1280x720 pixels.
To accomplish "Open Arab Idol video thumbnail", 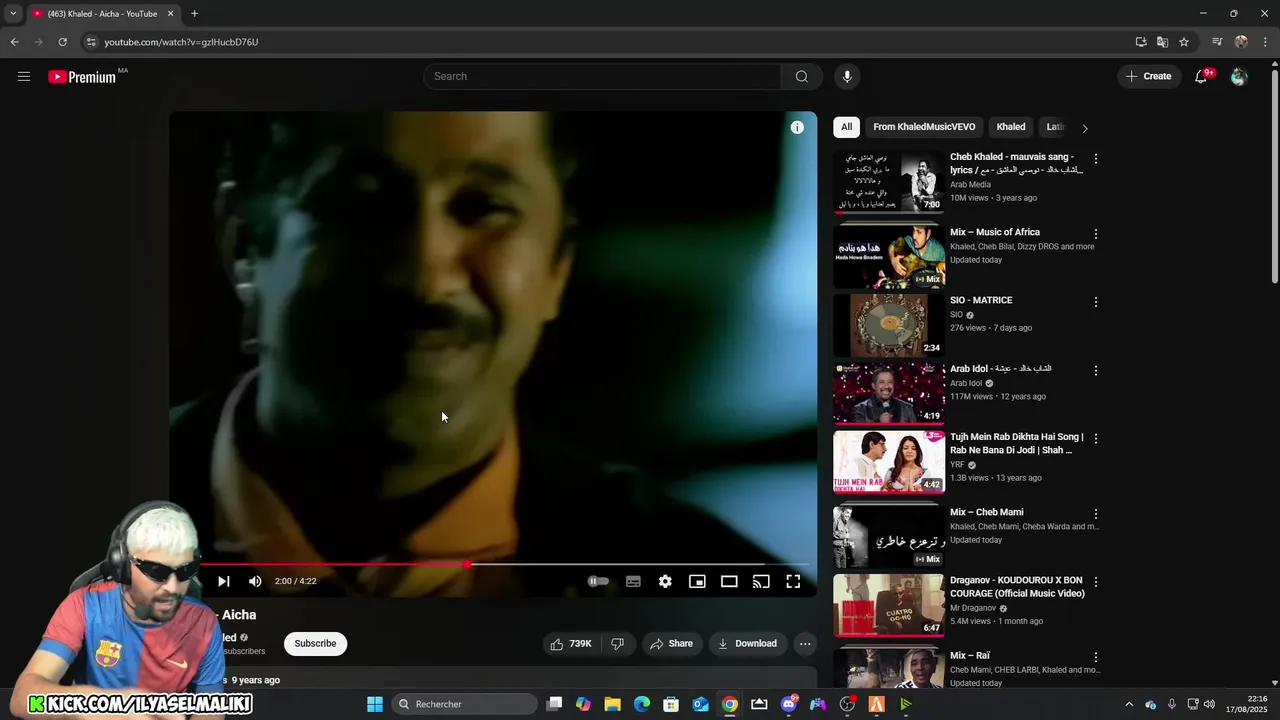I will pos(889,393).
